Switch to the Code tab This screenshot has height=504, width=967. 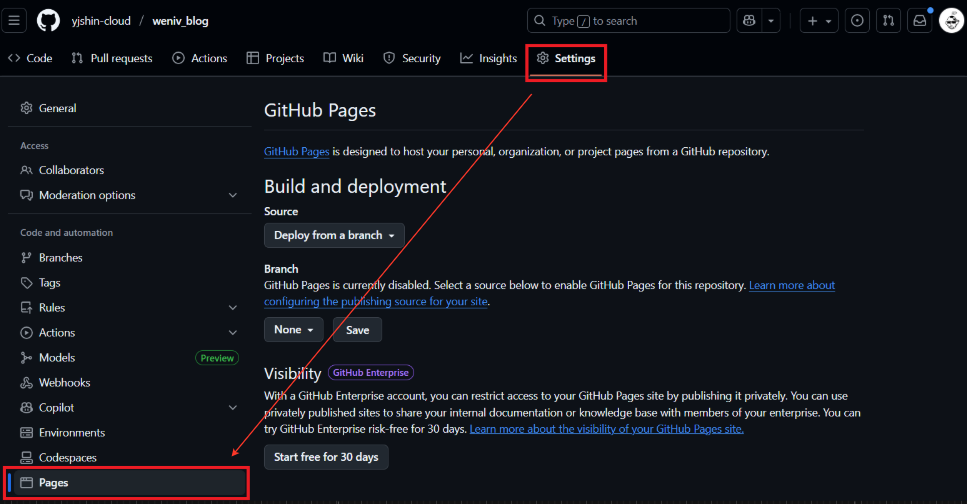click(30, 58)
